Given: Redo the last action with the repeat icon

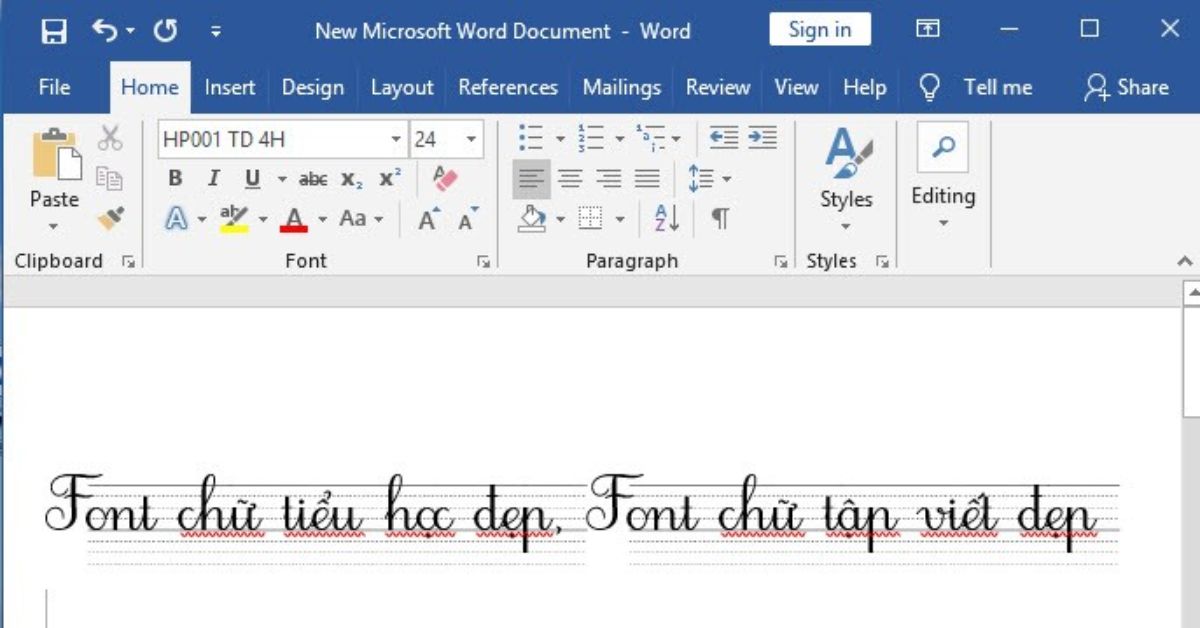Looking at the screenshot, I should tap(165, 31).
